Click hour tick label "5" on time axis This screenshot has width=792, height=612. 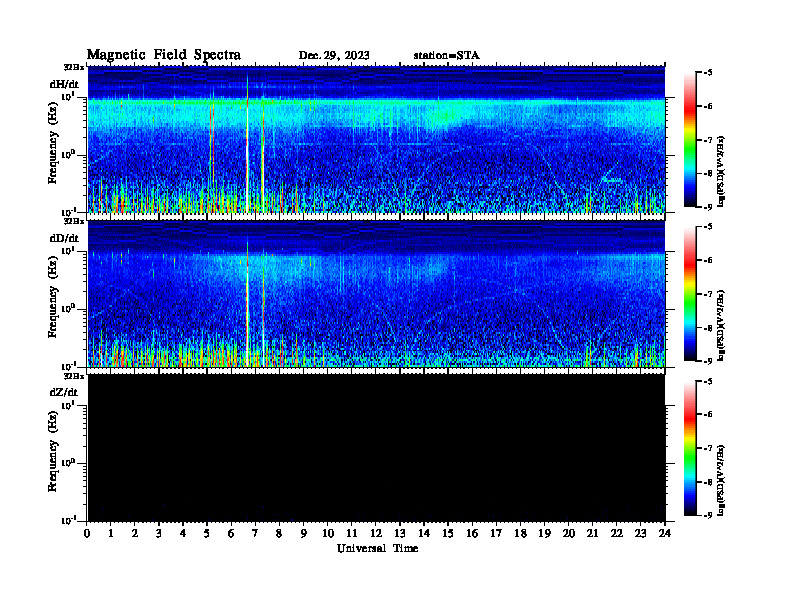point(207,533)
